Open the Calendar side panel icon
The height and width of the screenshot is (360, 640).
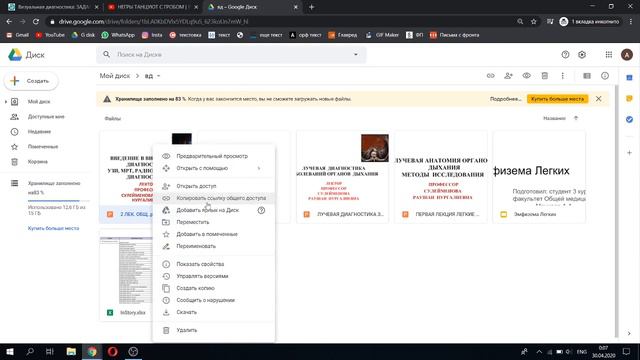tap(629, 78)
